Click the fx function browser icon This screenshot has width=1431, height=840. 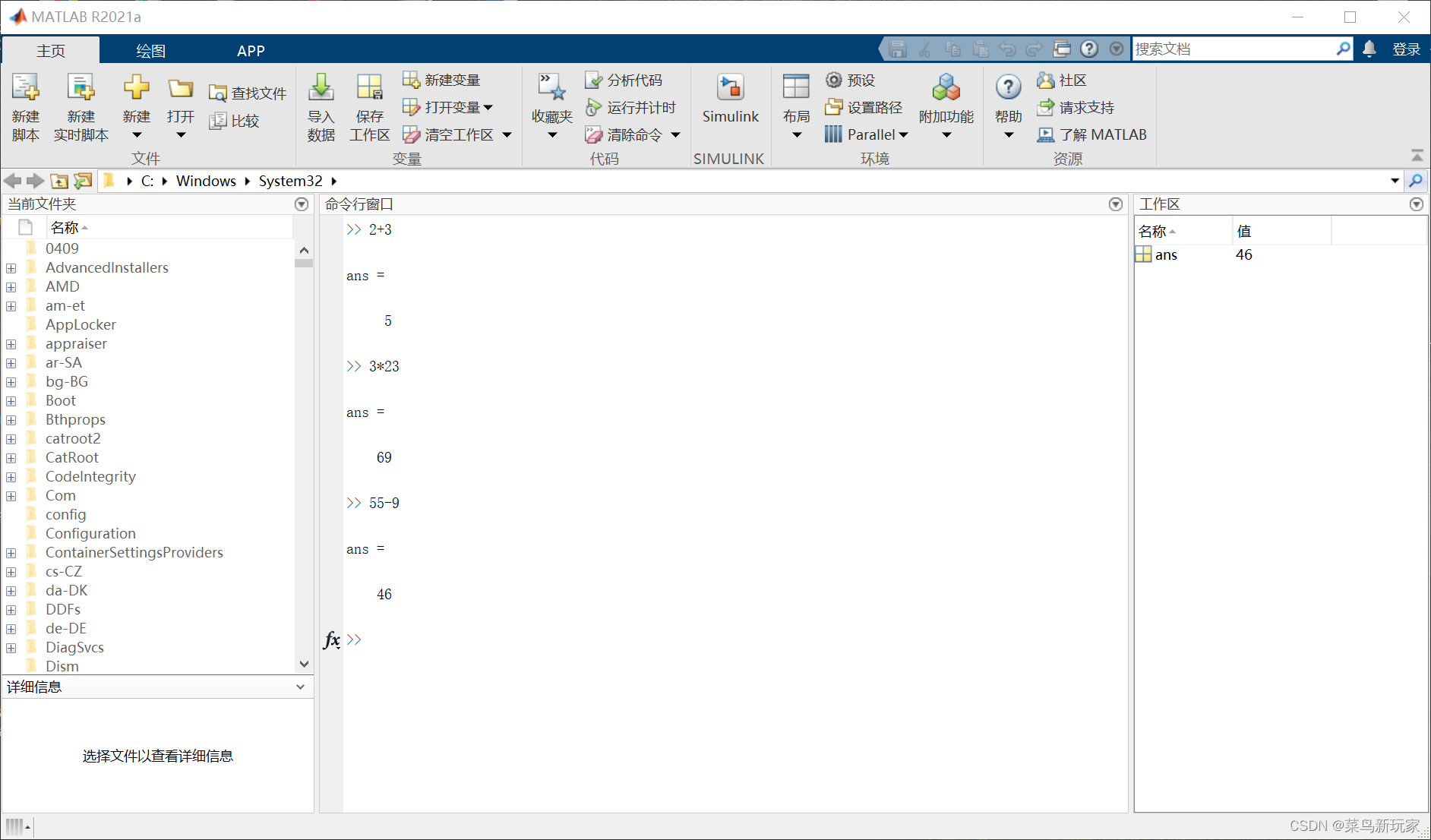[331, 639]
